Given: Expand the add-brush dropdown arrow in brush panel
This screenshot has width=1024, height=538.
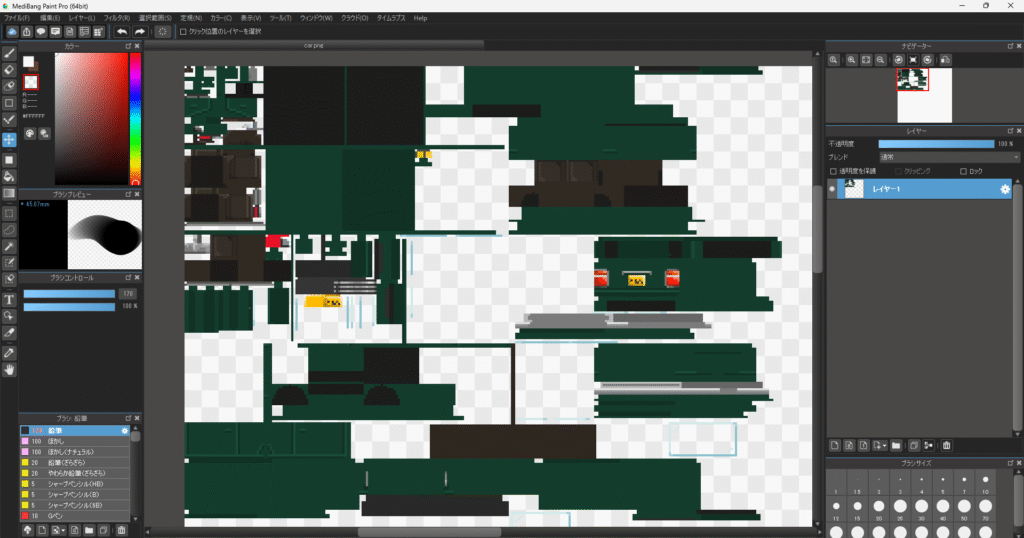Looking at the screenshot, I should (x=64, y=529).
